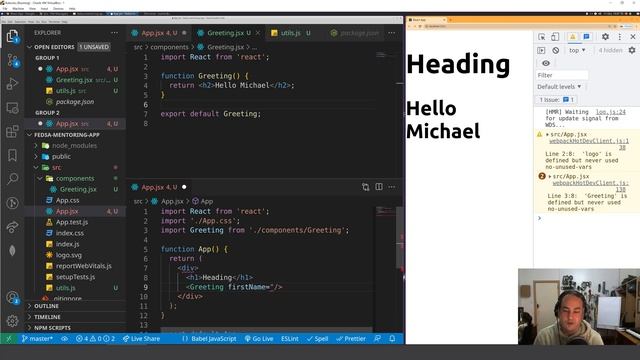Screen dimensions: 640x360
Task: Toggle the eye watch icon in status bar
Action: (x=64, y=338)
